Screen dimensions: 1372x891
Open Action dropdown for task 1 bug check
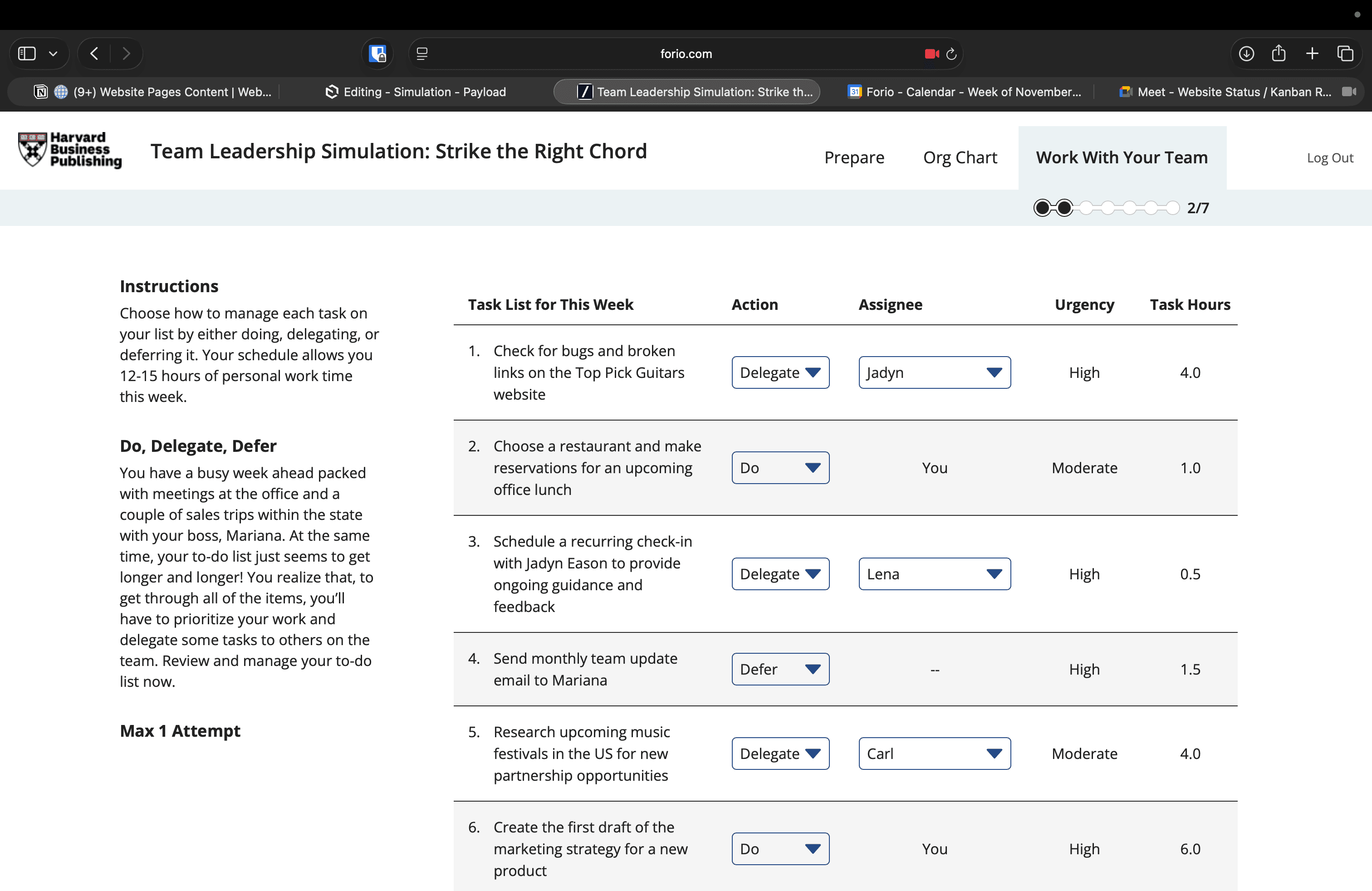780,372
